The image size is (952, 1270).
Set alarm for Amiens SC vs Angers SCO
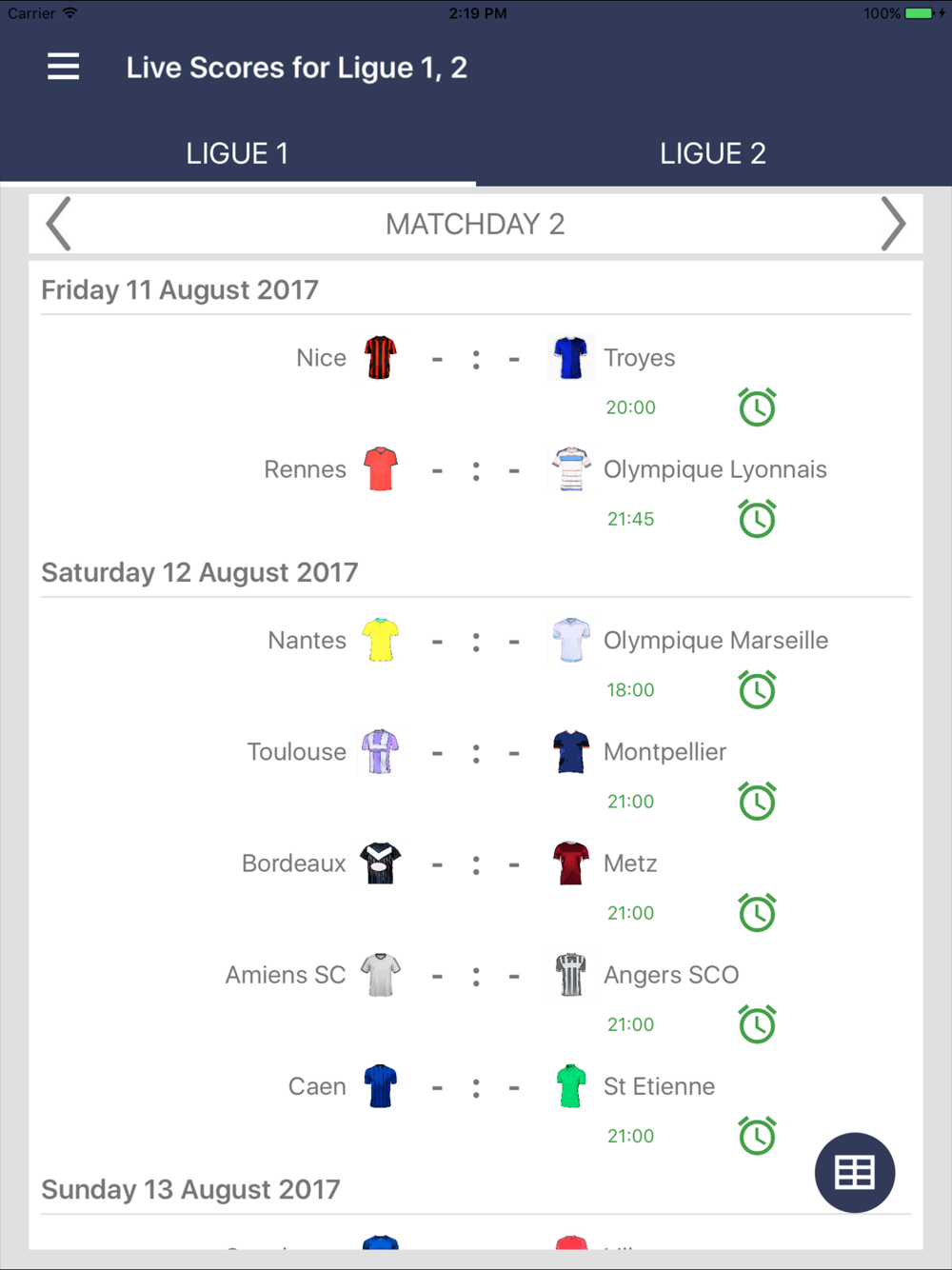(x=757, y=1024)
